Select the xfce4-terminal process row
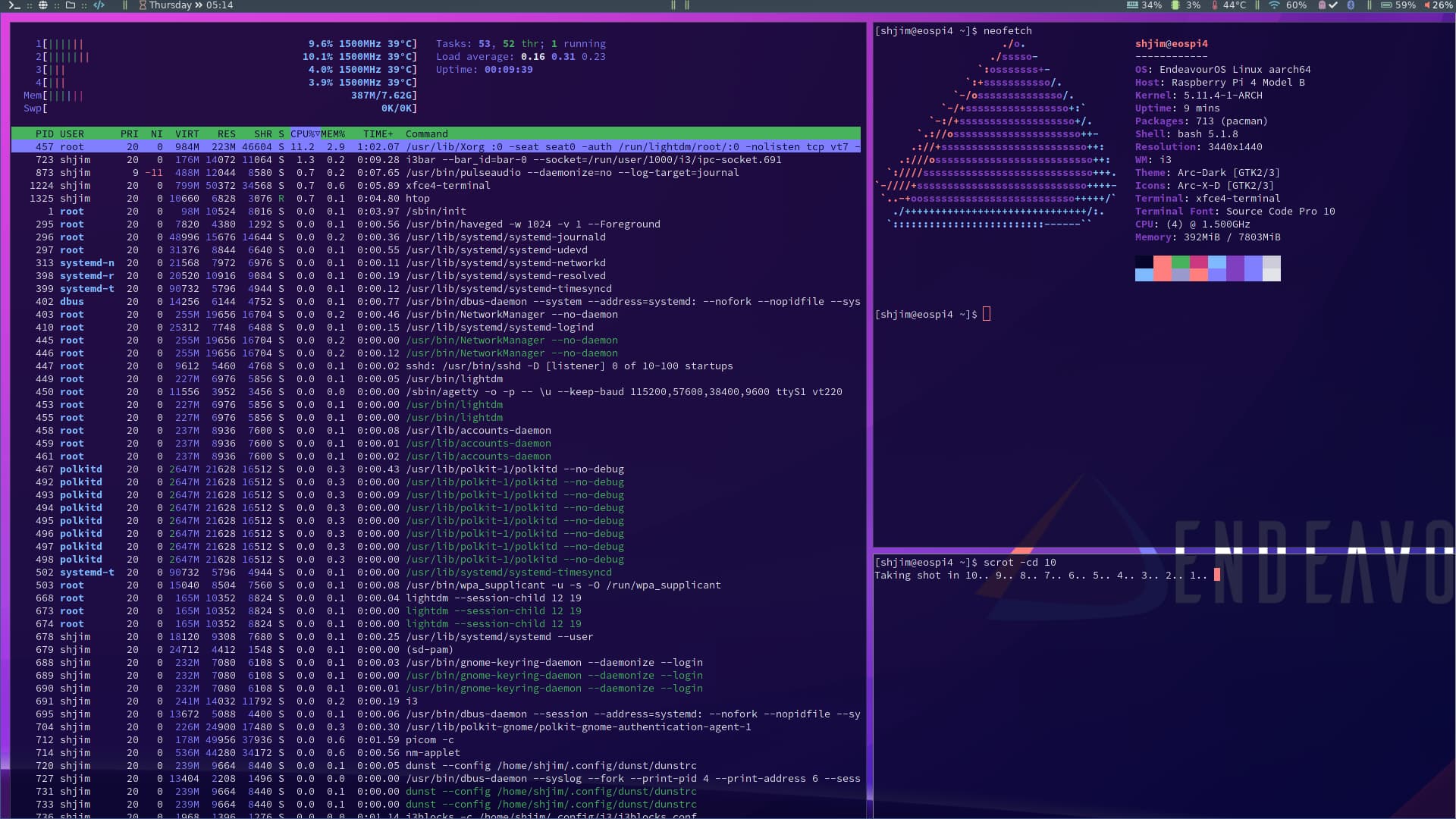The height and width of the screenshot is (819, 1456). [x=436, y=186]
